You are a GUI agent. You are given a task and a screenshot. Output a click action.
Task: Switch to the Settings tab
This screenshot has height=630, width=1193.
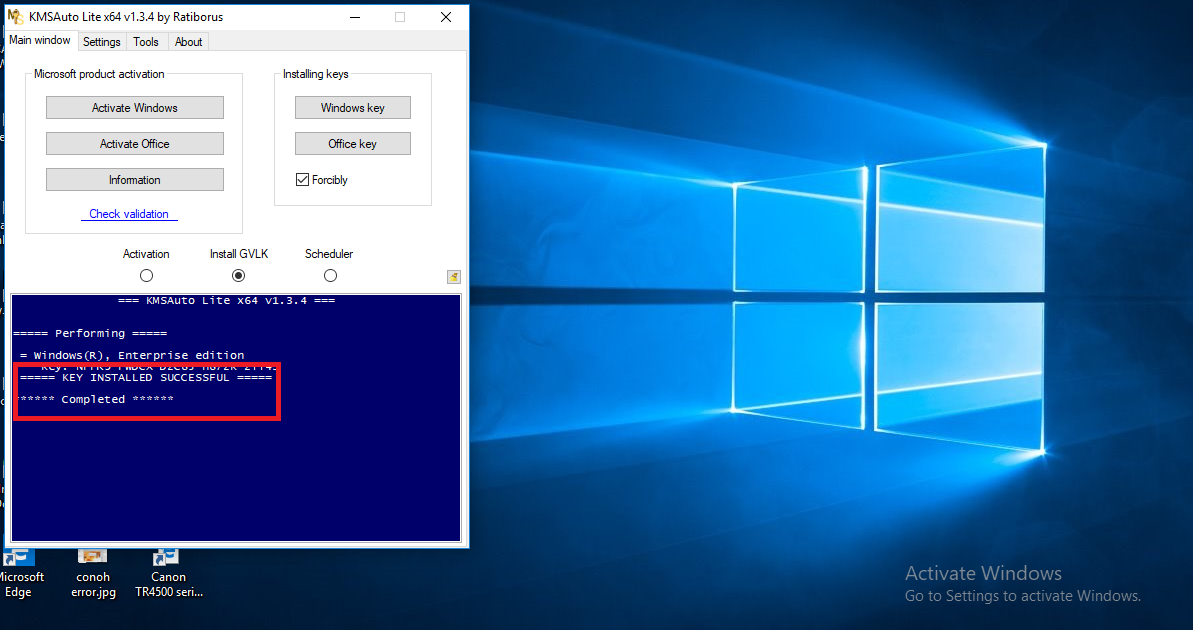coord(101,42)
